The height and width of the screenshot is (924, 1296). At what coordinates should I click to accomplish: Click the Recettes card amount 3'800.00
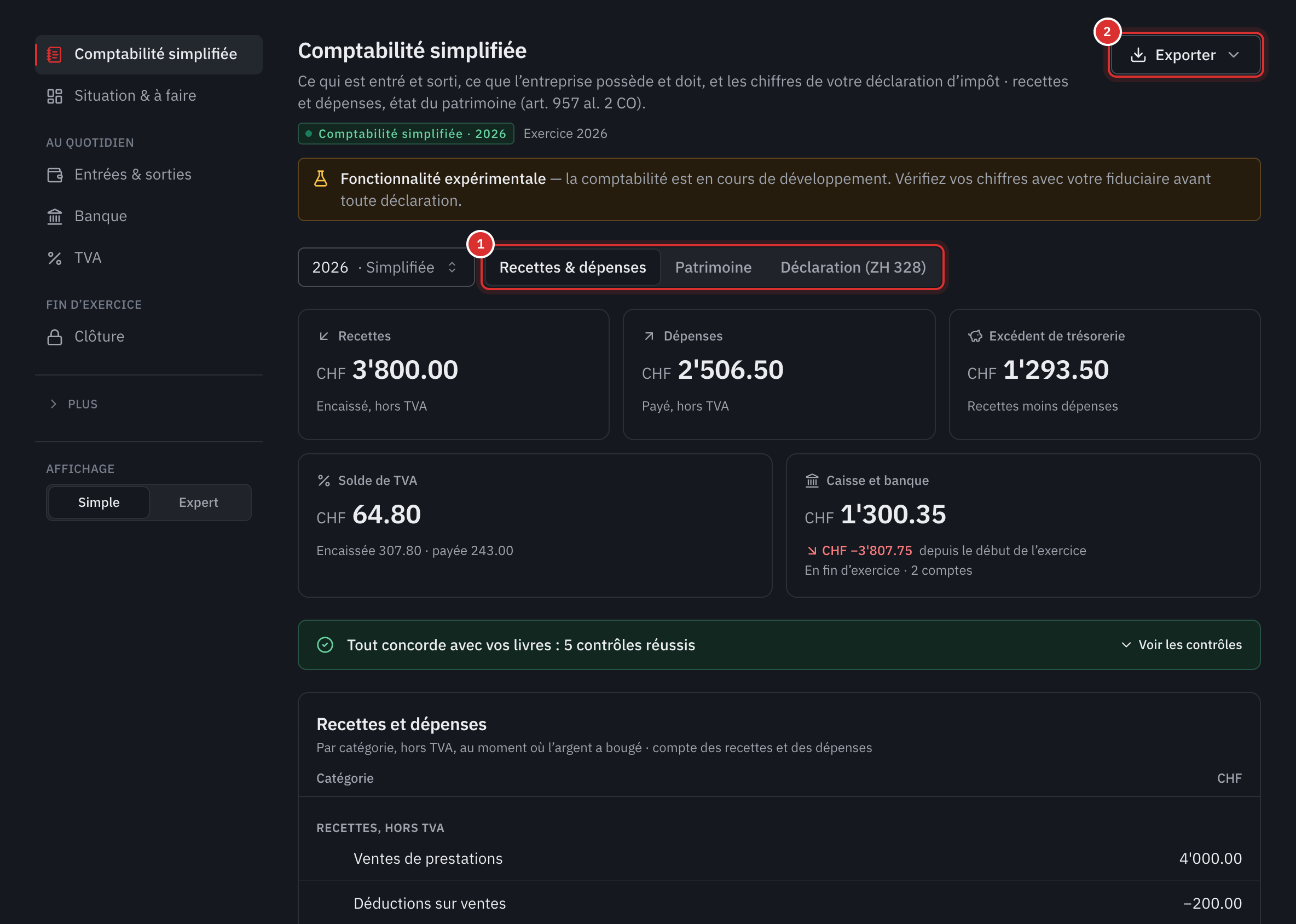coord(404,370)
